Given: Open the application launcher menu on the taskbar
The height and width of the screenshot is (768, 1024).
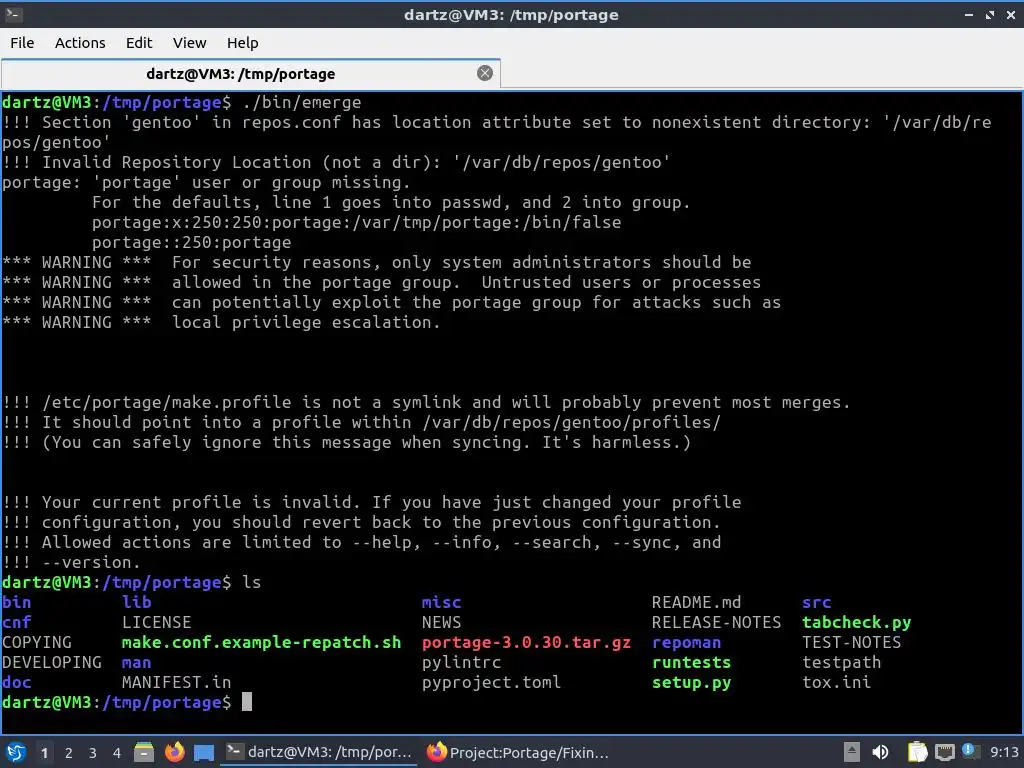Looking at the screenshot, I should 16,752.
